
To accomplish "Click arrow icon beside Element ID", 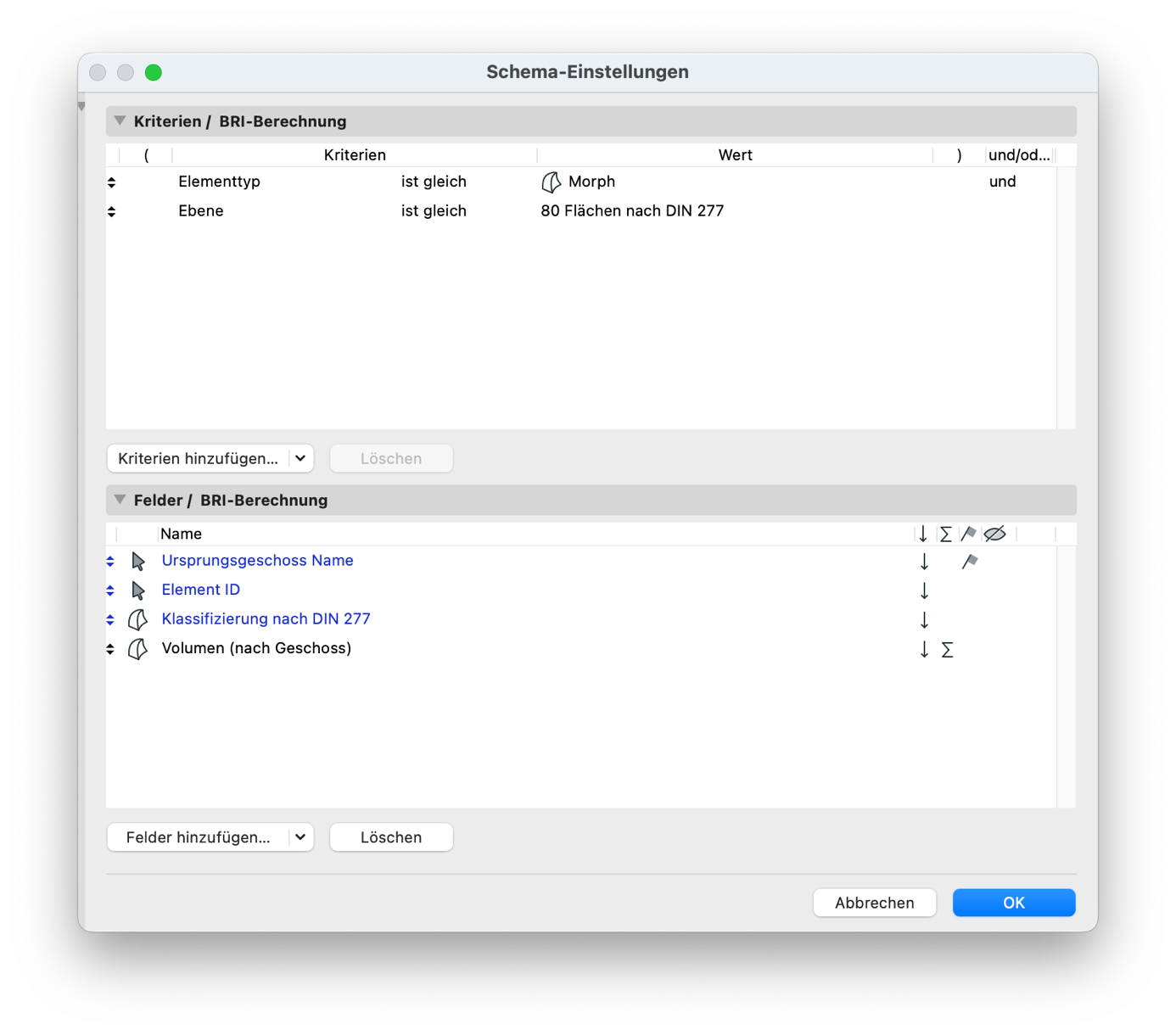I will point(138,590).
